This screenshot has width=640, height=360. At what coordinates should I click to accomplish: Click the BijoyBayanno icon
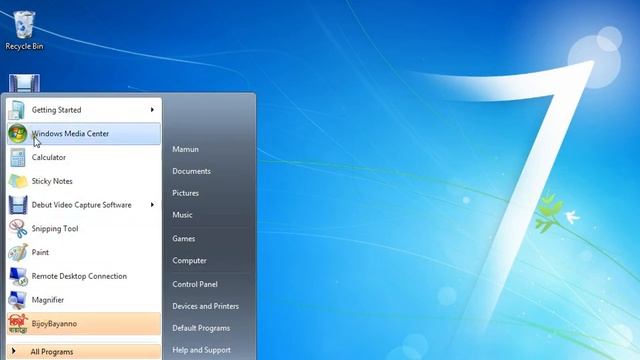click(18, 324)
